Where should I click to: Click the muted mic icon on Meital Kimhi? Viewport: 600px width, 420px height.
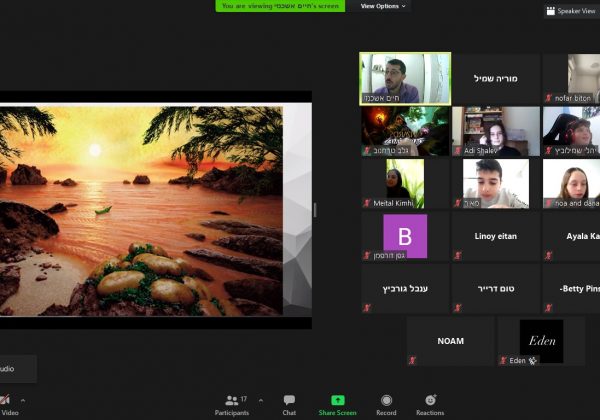click(x=367, y=203)
